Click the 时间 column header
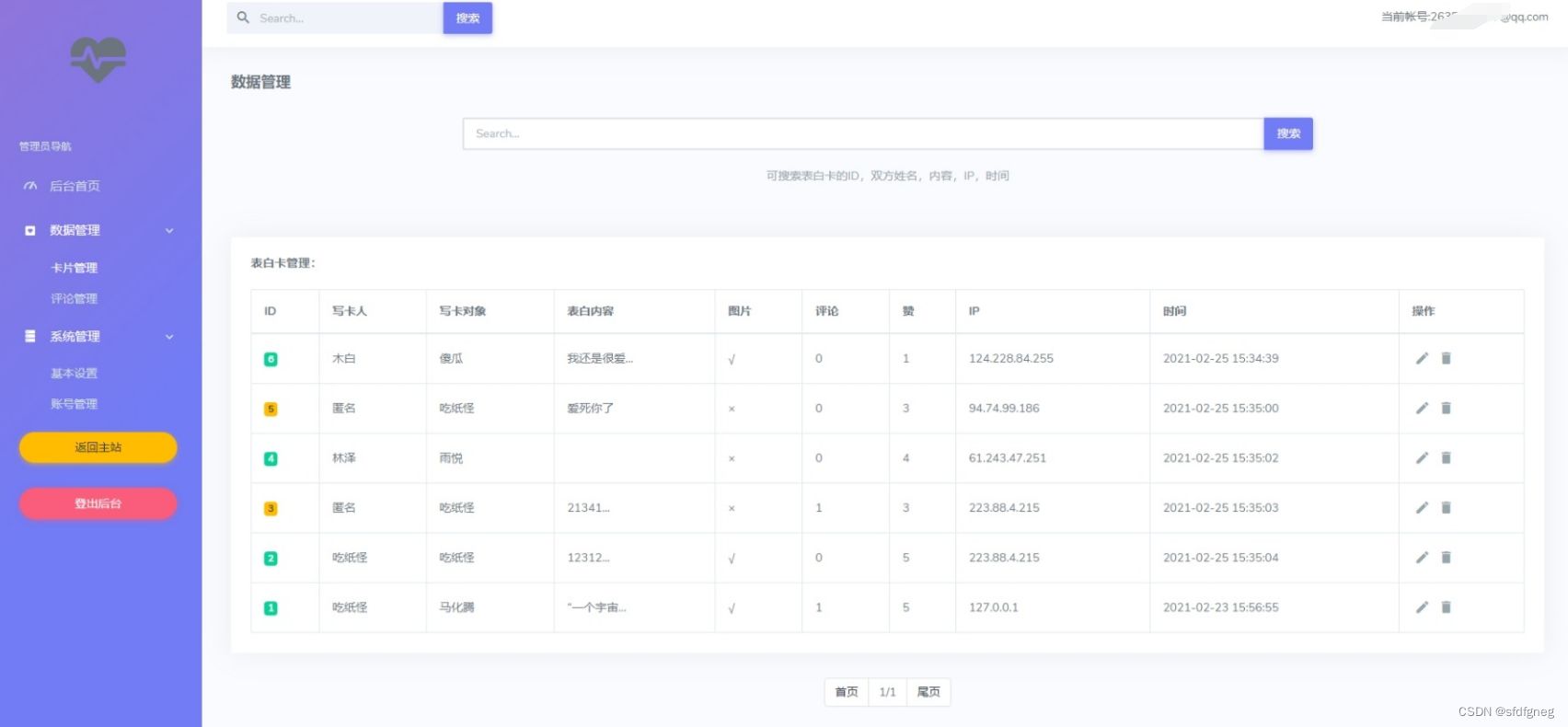Image resolution: width=1568 pixels, height=727 pixels. pos(1174,311)
